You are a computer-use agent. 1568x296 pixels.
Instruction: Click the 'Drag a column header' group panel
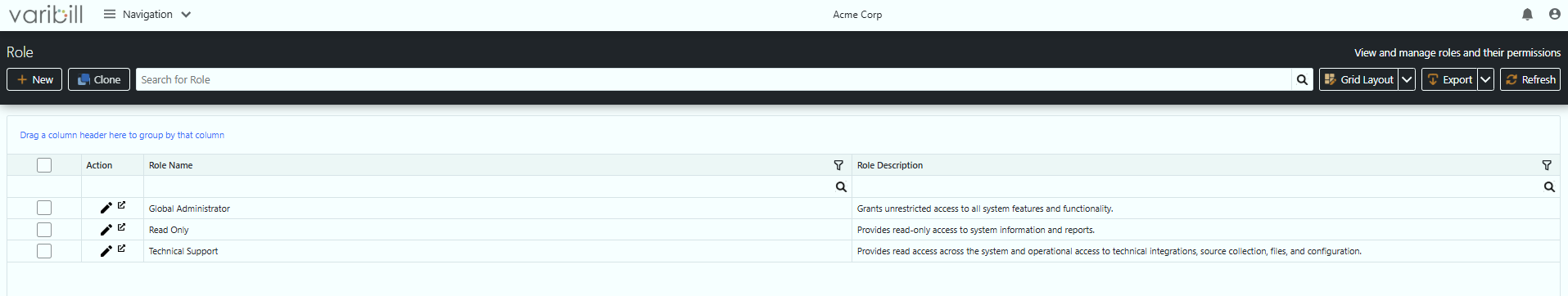click(x=122, y=135)
